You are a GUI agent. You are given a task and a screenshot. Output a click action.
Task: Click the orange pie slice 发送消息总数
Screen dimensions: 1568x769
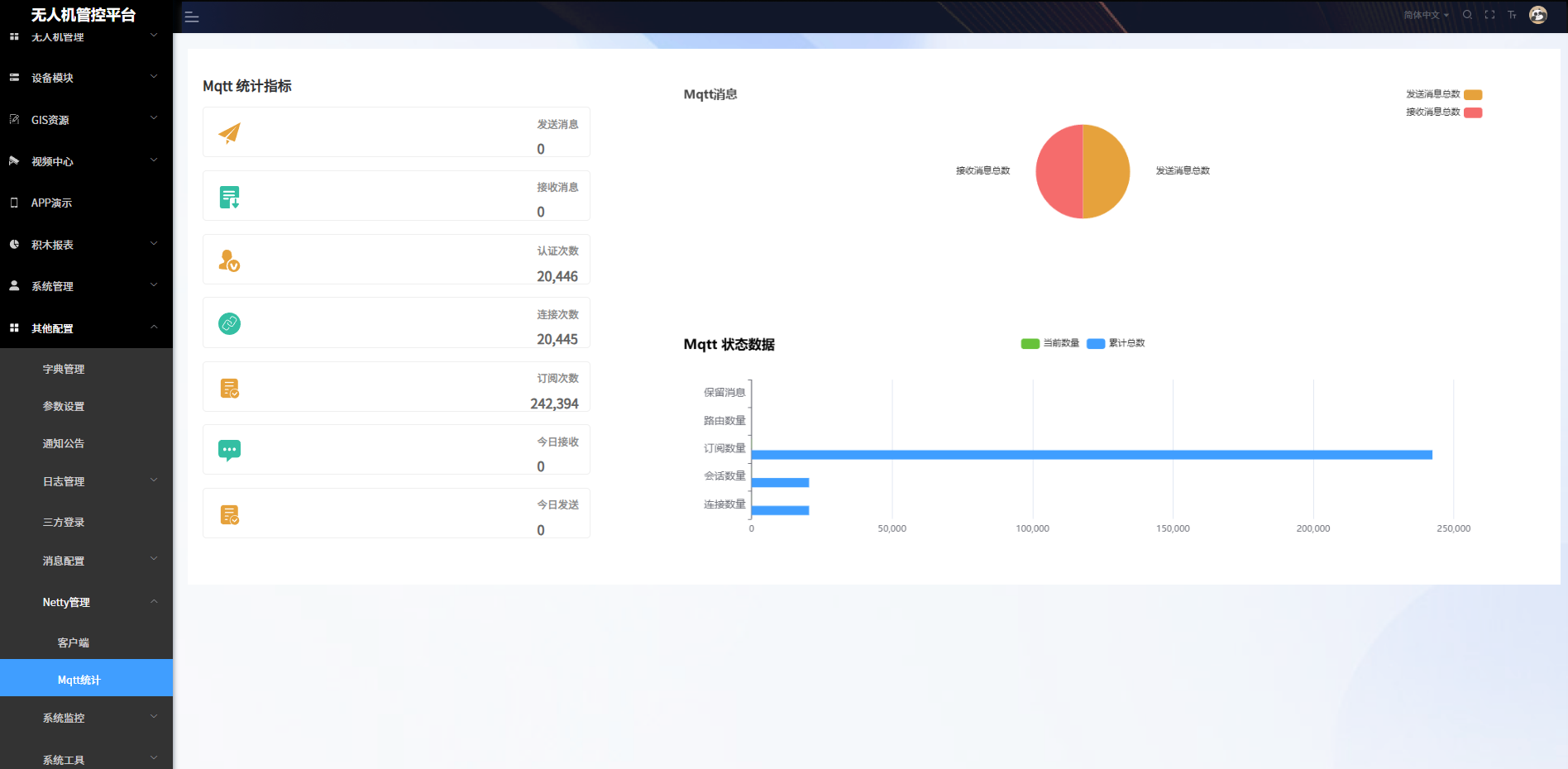point(1107,171)
